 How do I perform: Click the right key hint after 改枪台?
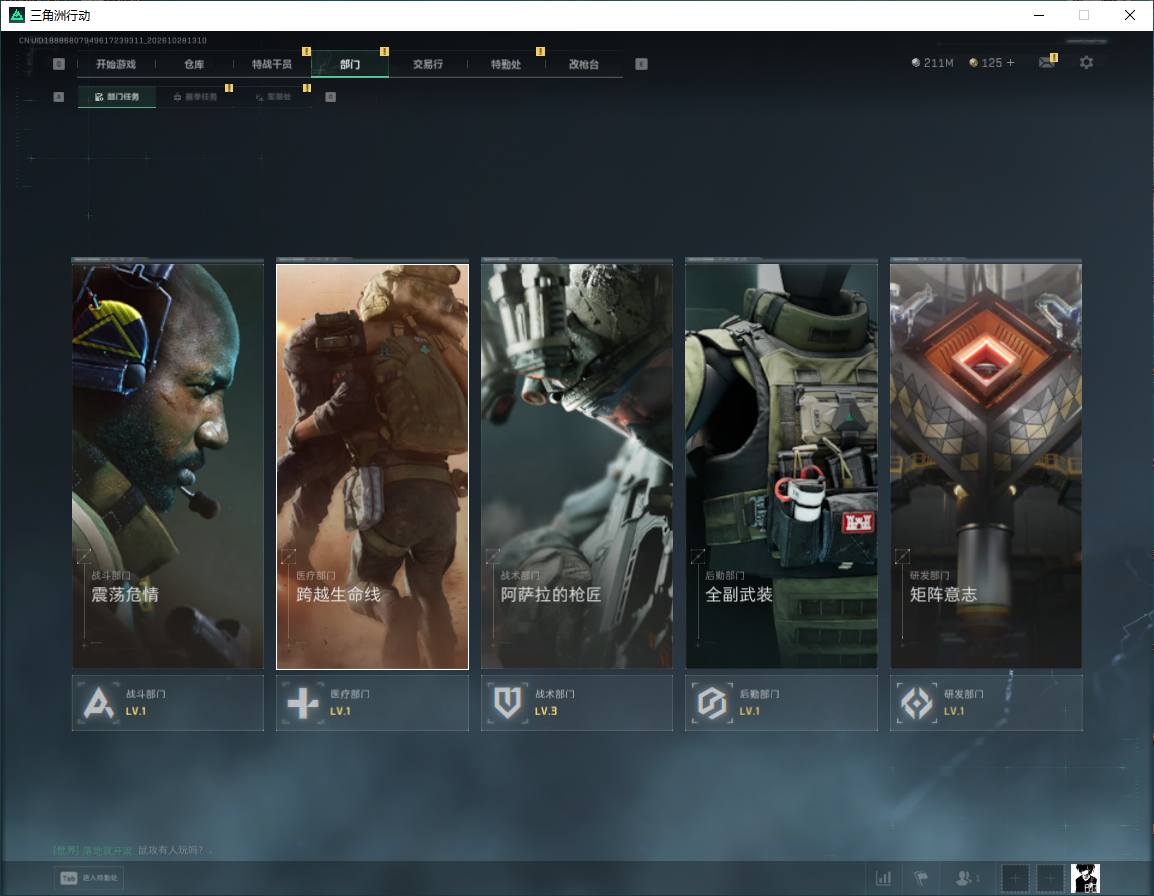point(642,64)
